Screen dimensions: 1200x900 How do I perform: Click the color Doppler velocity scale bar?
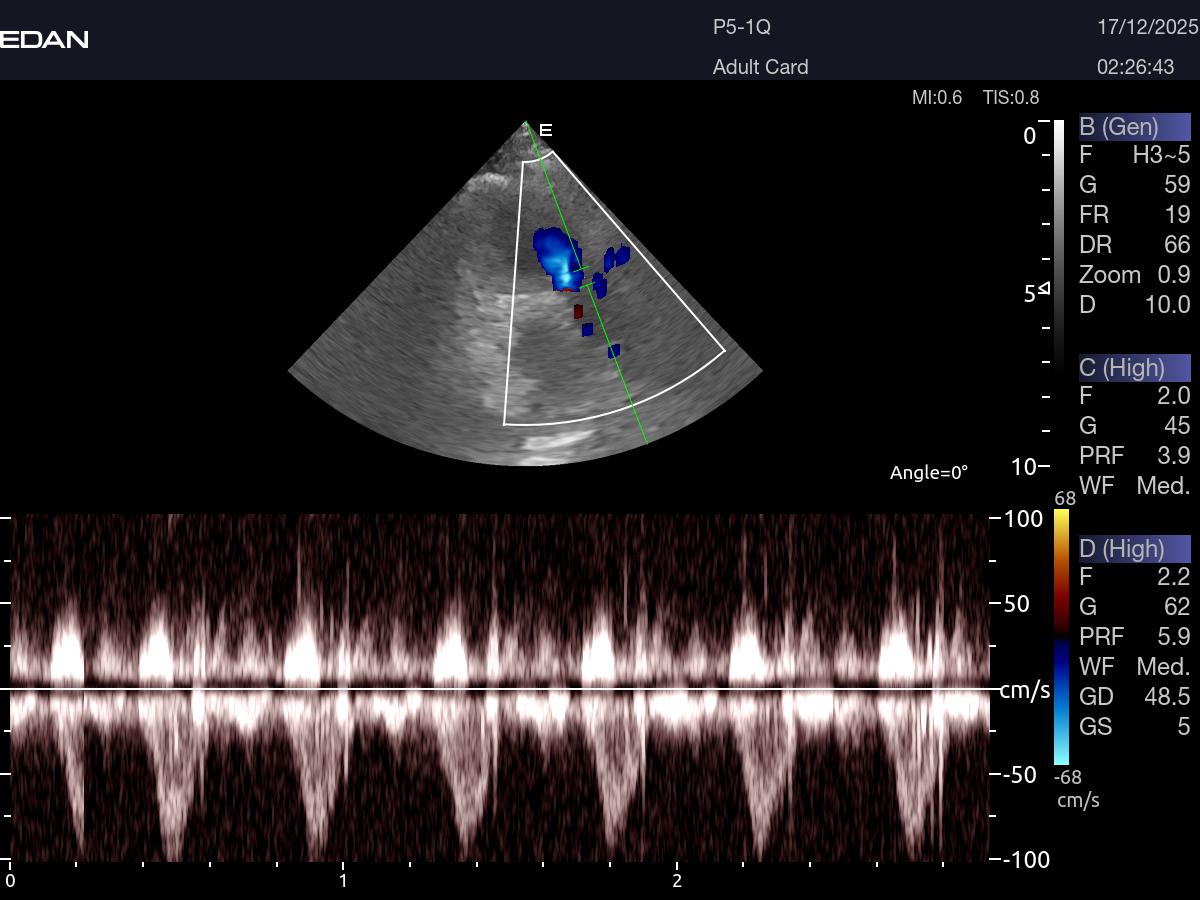(1061, 637)
